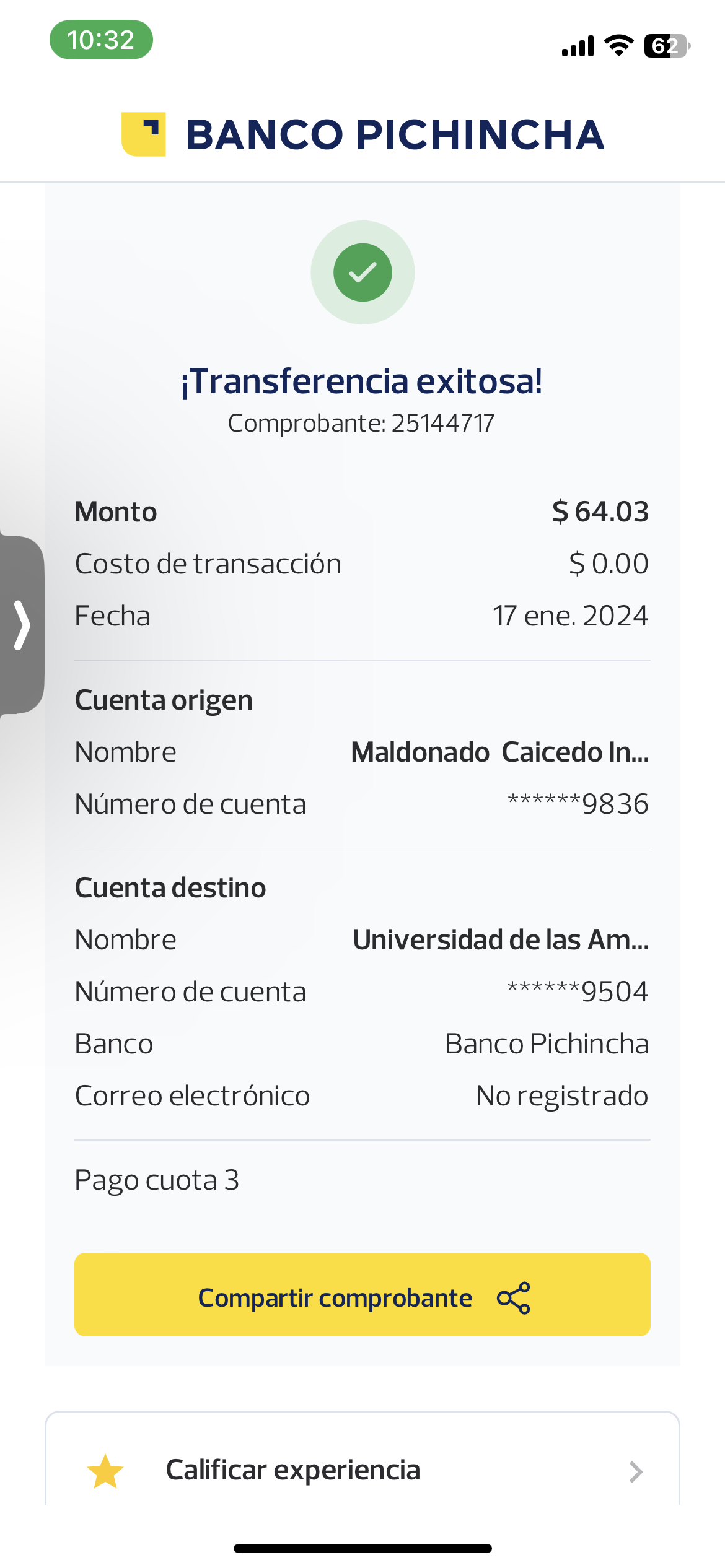This screenshot has height=1568, width=725.
Task: Tap the Banco Pichincha yellow logo
Action: tap(144, 134)
